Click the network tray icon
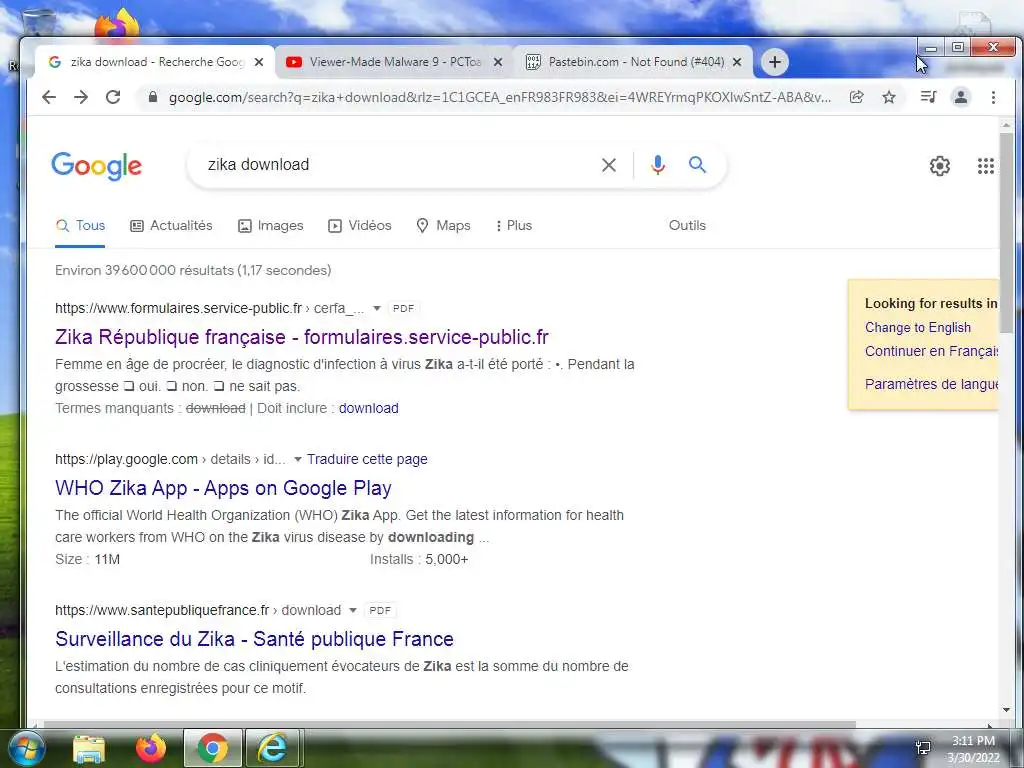Image resolution: width=1024 pixels, height=768 pixels. coord(923,747)
